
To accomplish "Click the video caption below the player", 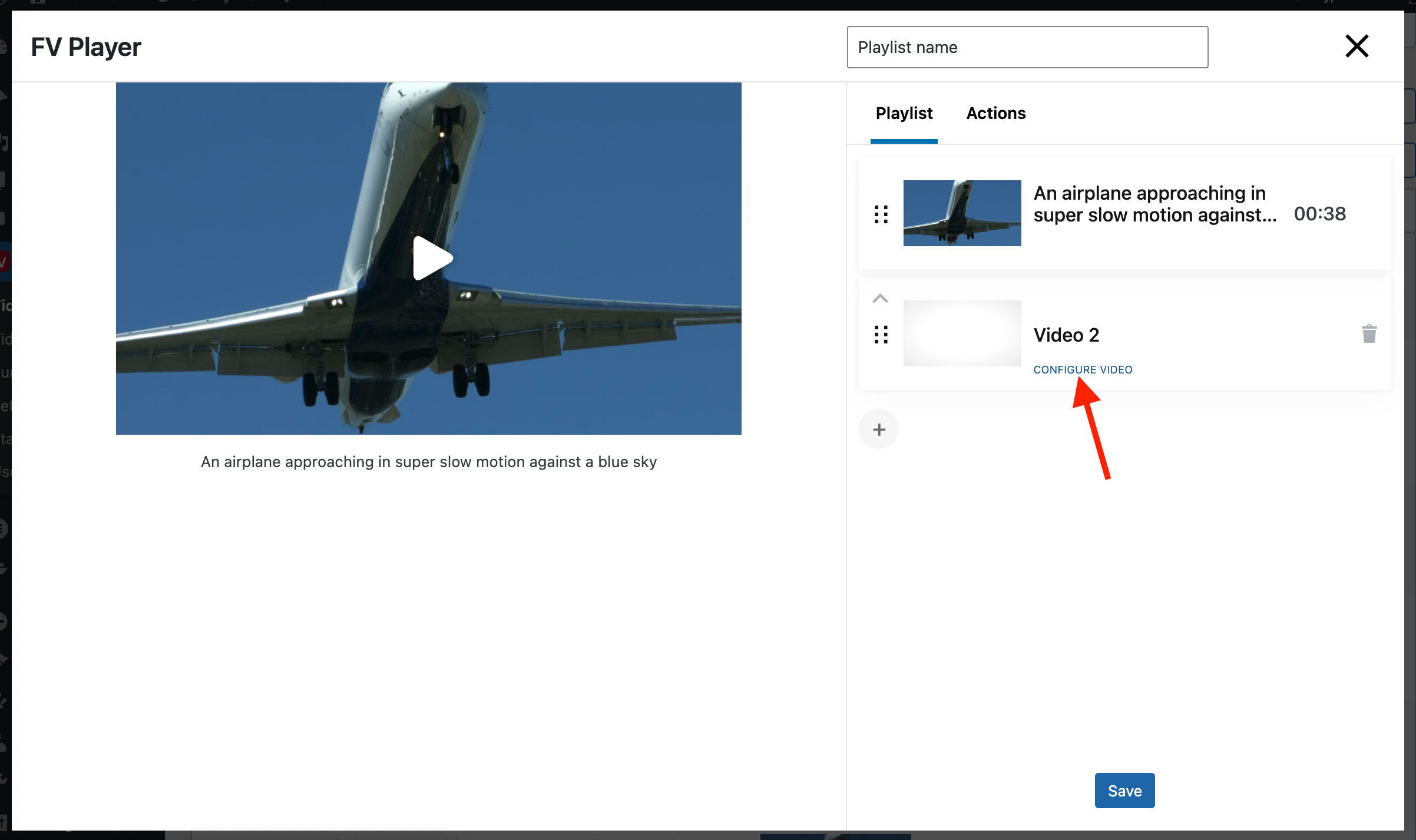I will click(429, 462).
